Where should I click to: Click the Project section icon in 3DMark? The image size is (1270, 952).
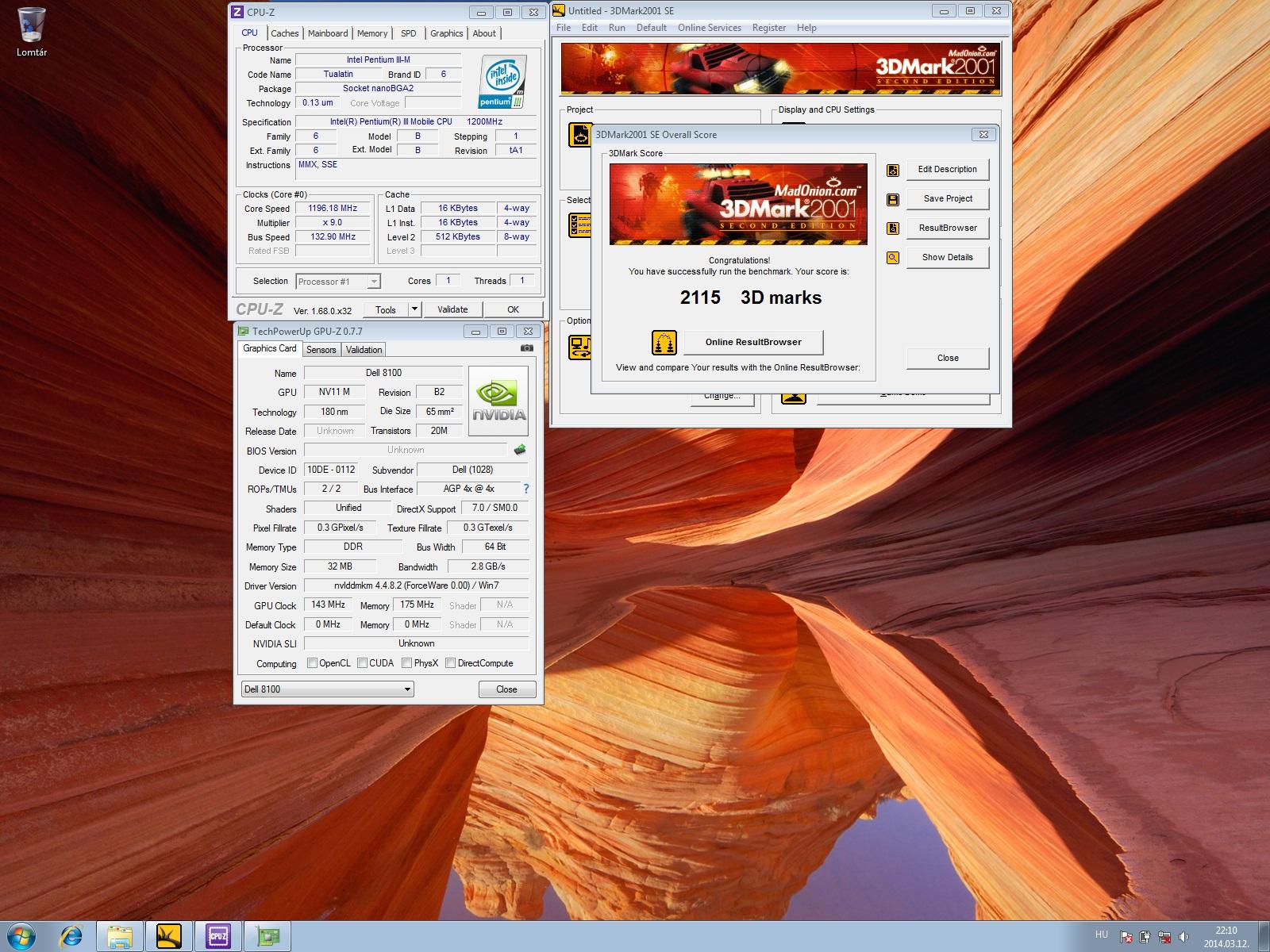579,135
